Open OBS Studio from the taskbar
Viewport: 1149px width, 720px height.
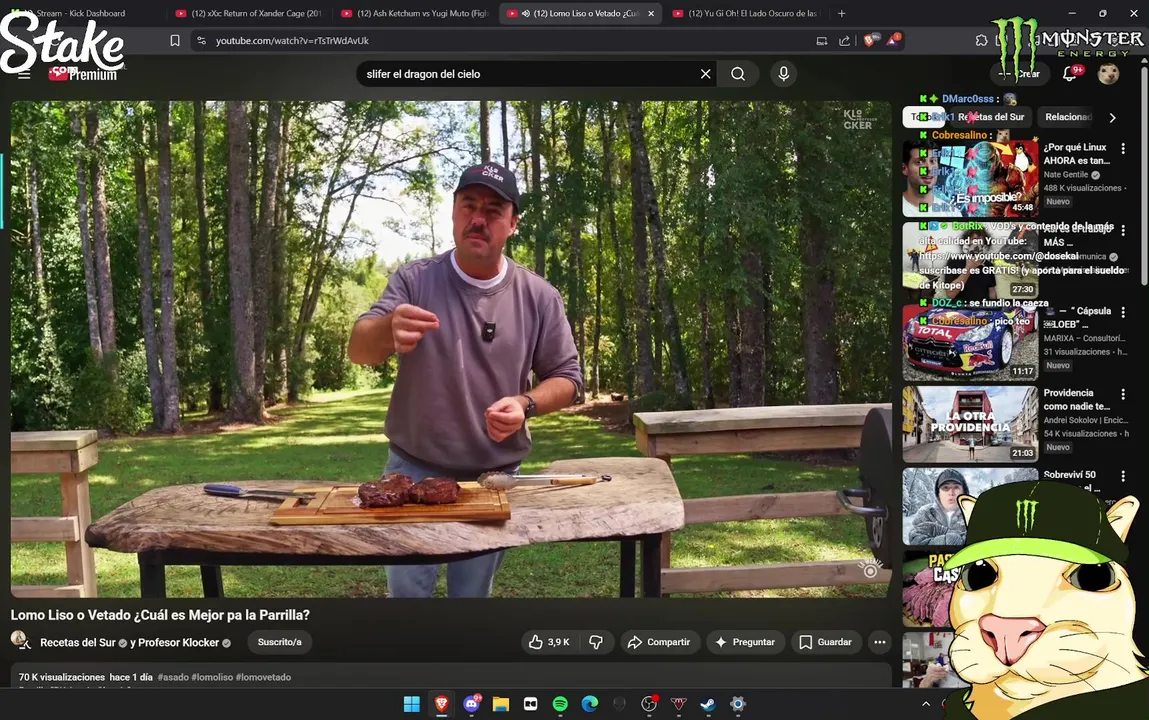pyautogui.click(x=649, y=704)
